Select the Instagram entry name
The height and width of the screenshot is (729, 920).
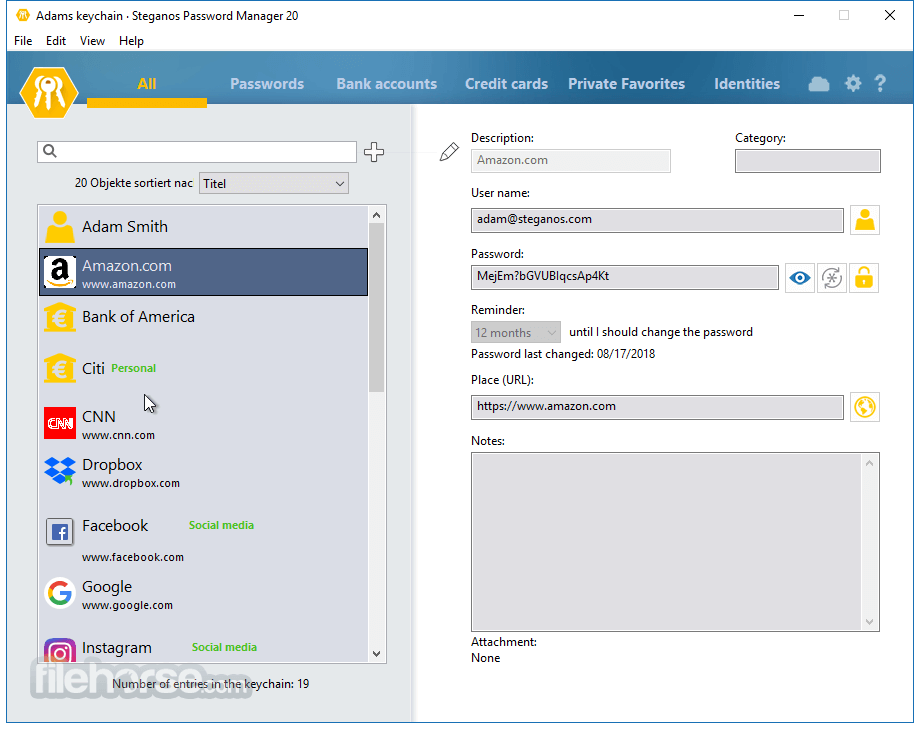[x=117, y=648]
